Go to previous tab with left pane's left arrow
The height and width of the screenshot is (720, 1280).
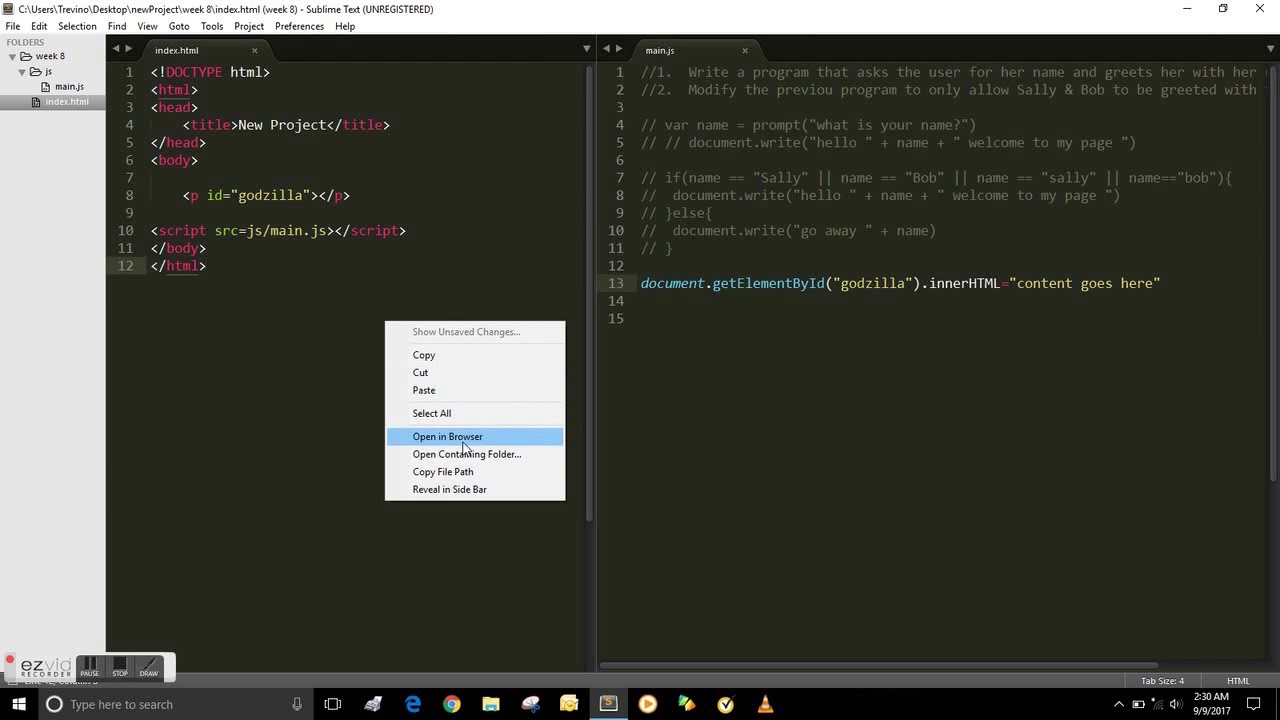pyautogui.click(x=116, y=49)
